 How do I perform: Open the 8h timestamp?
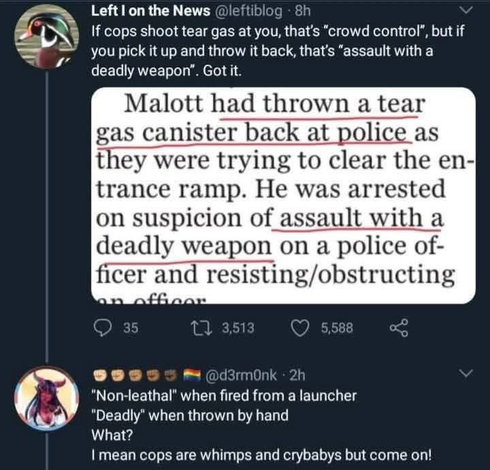point(303,11)
